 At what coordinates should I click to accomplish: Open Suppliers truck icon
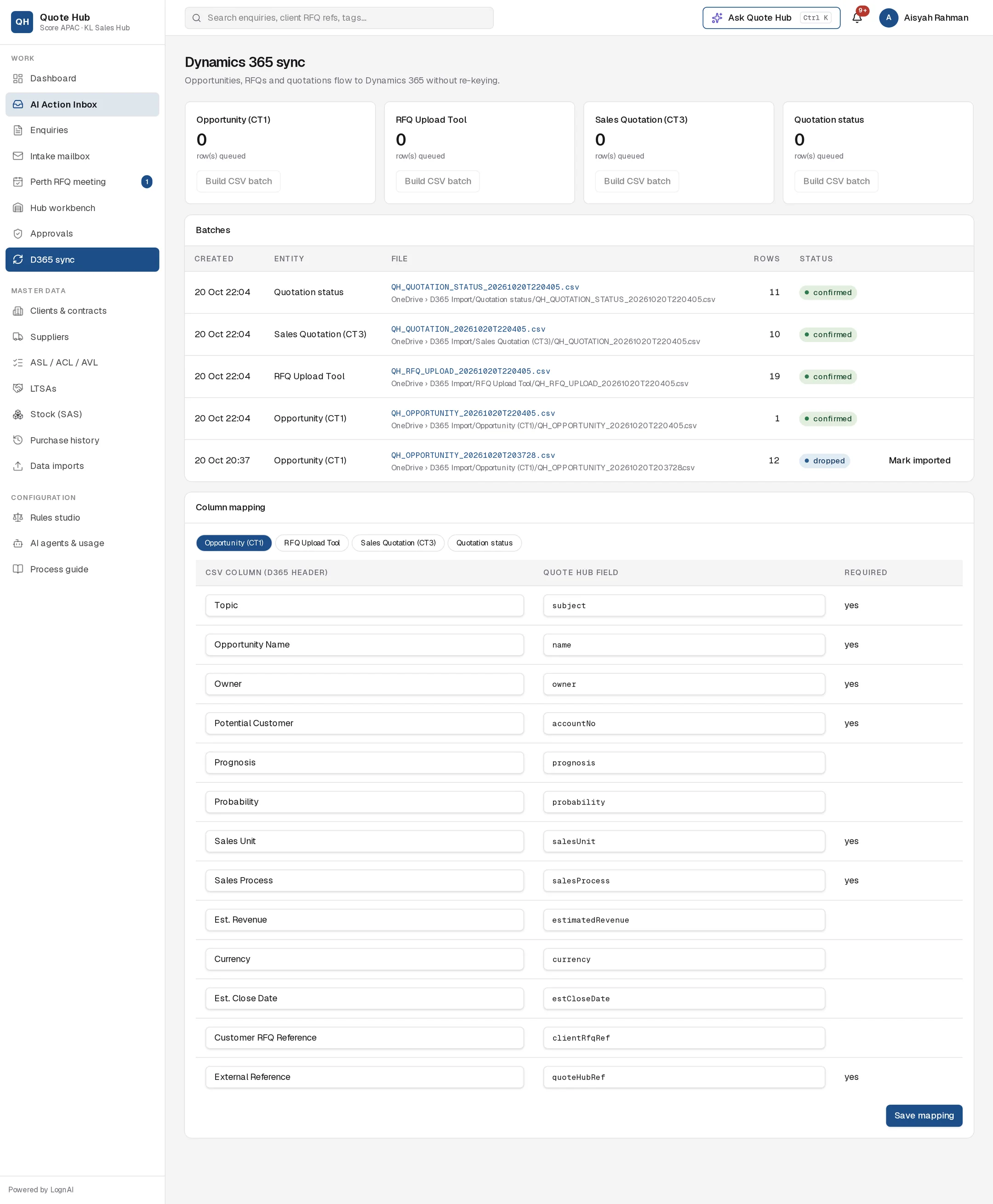click(x=18, y=337)
